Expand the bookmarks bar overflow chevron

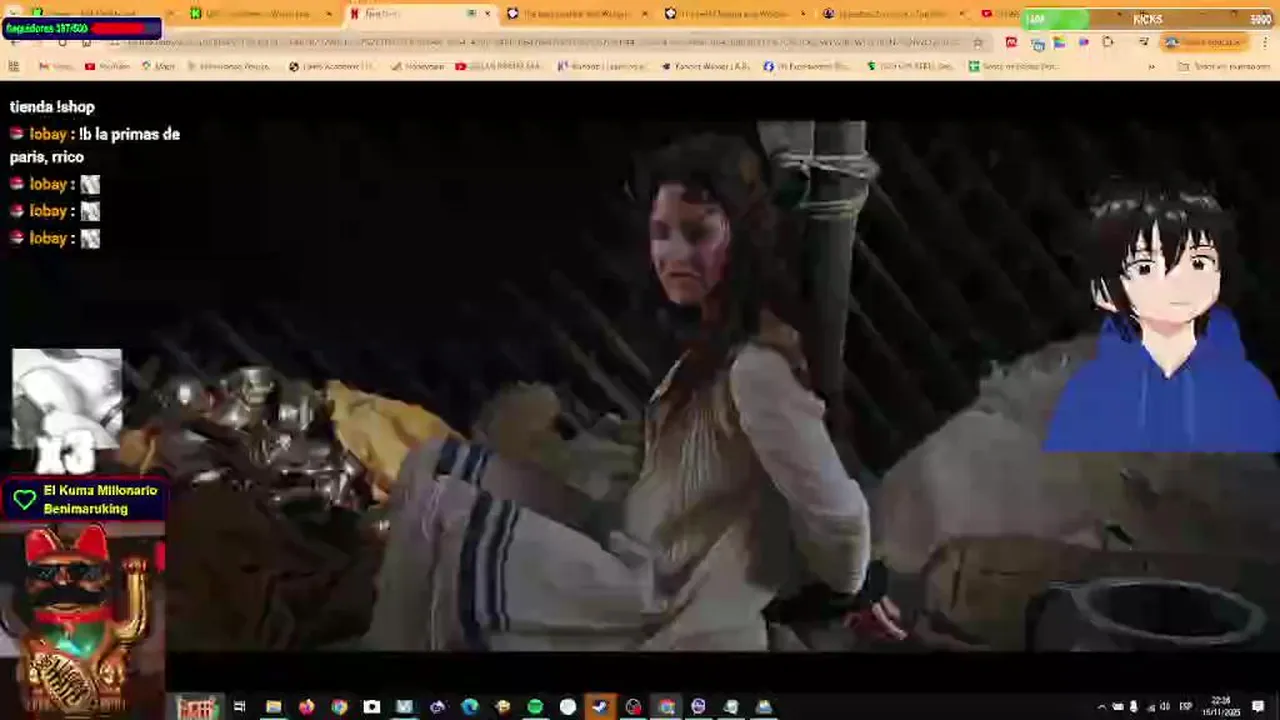[x=1151, y=66]
